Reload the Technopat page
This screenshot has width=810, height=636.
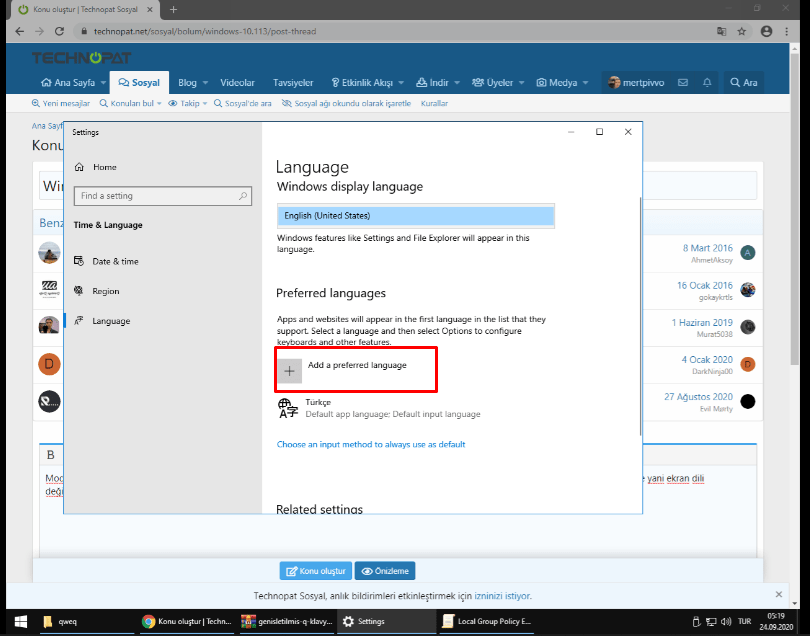pos(59,32)
